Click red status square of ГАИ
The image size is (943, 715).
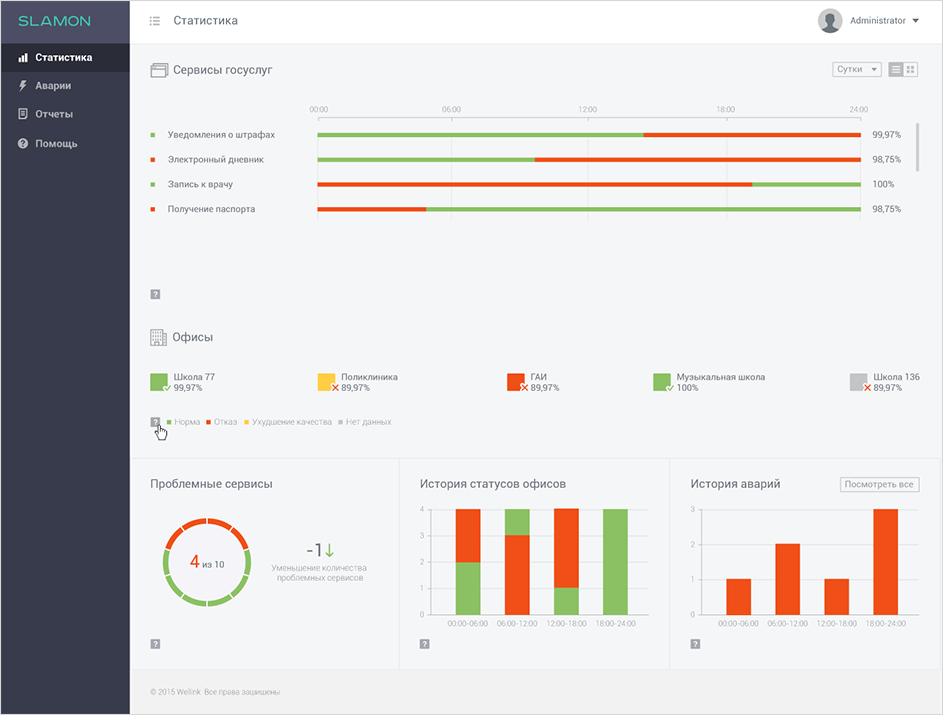(515, 382)
